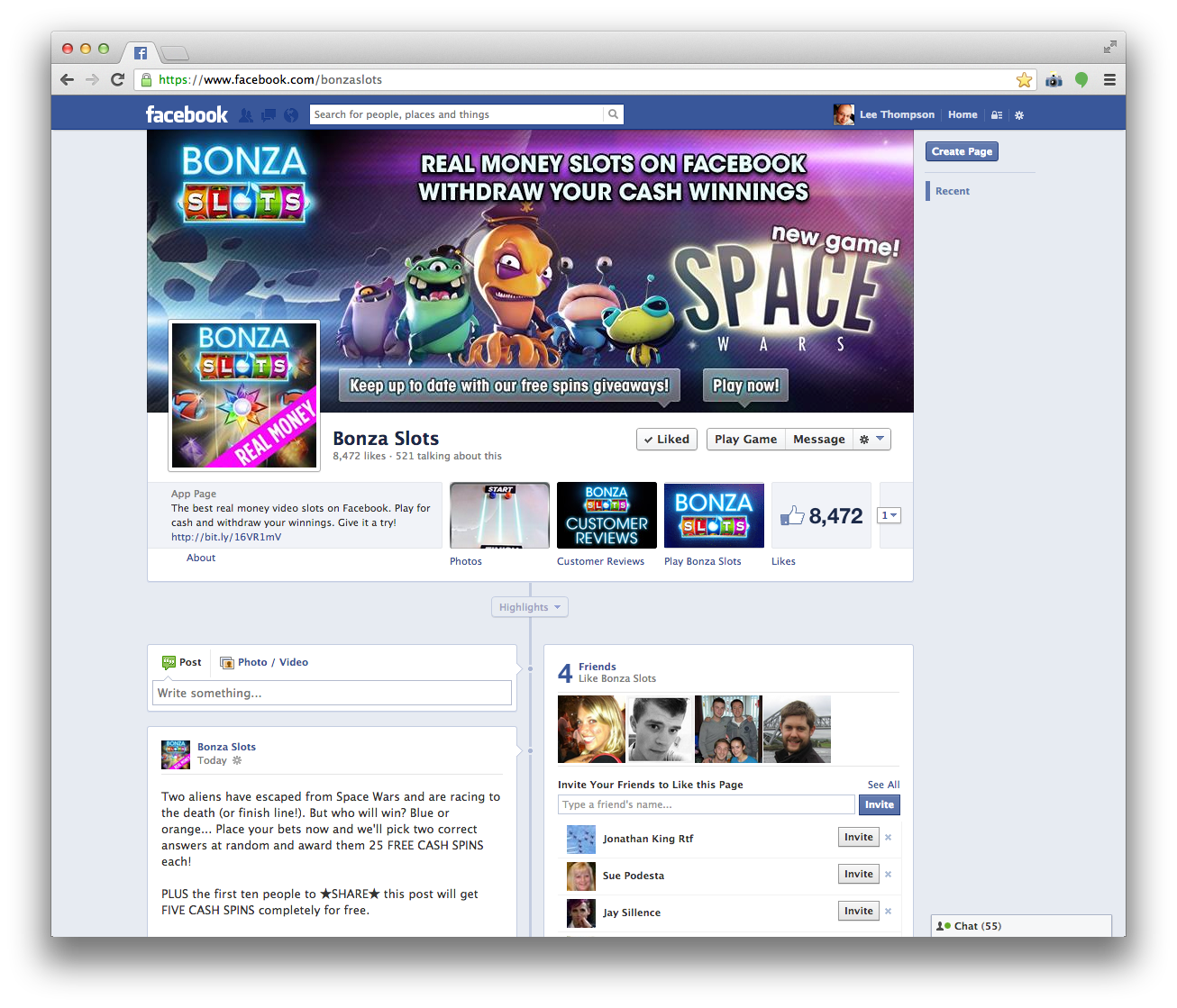Open the account settings gear in the blue bar

[x=1019, y=115]
